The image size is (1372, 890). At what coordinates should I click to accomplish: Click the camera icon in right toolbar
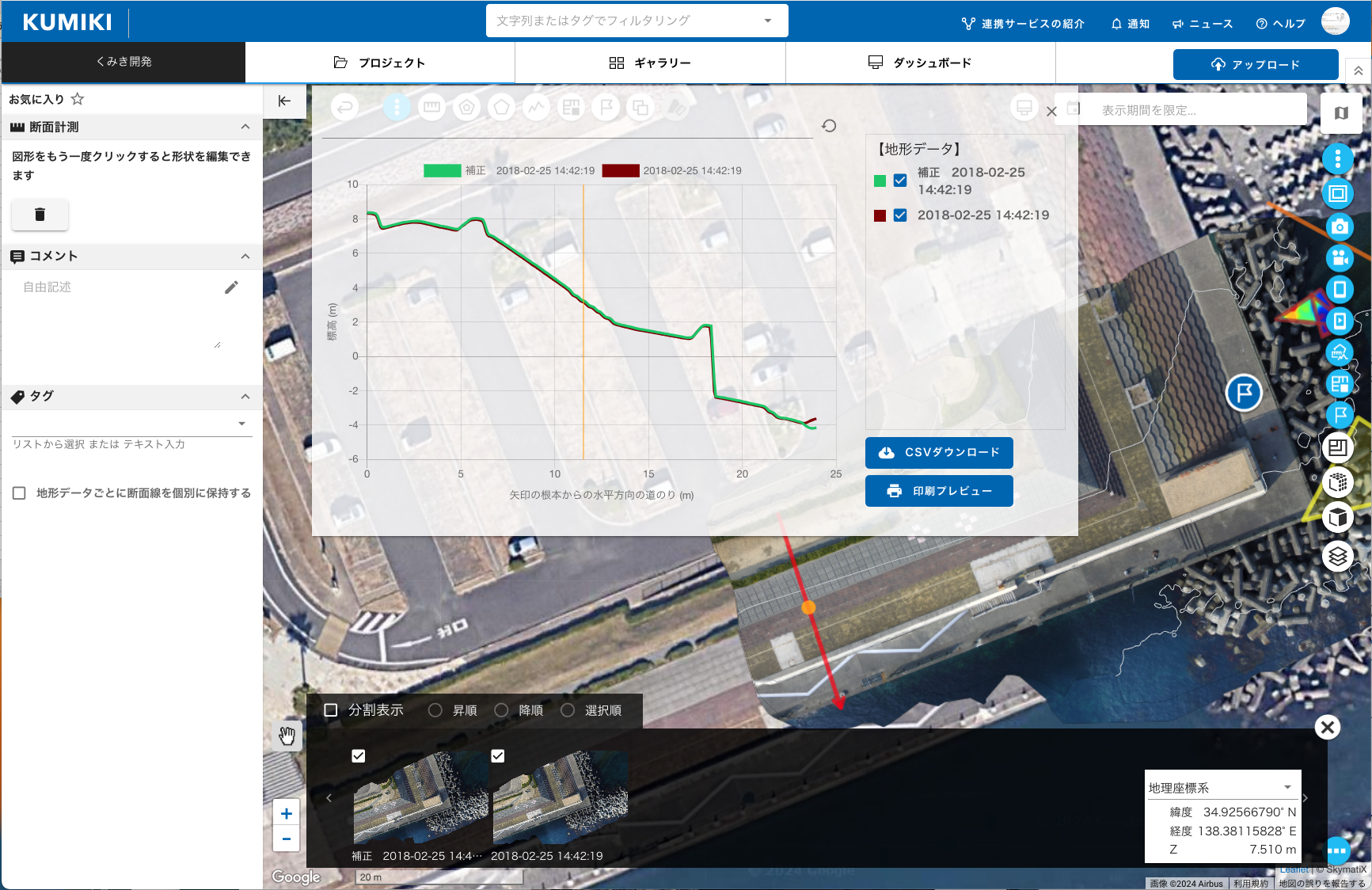tap(1339, 226)
